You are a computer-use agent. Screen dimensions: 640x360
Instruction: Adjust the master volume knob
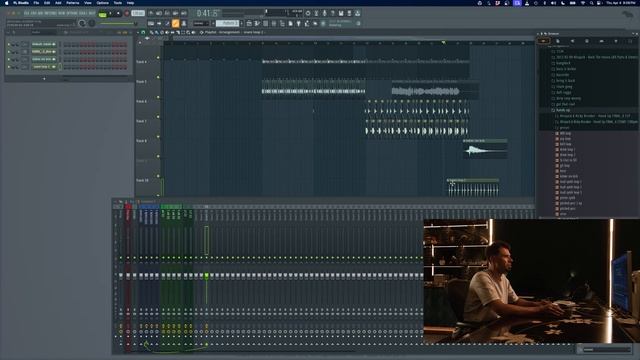coord(82,23)
